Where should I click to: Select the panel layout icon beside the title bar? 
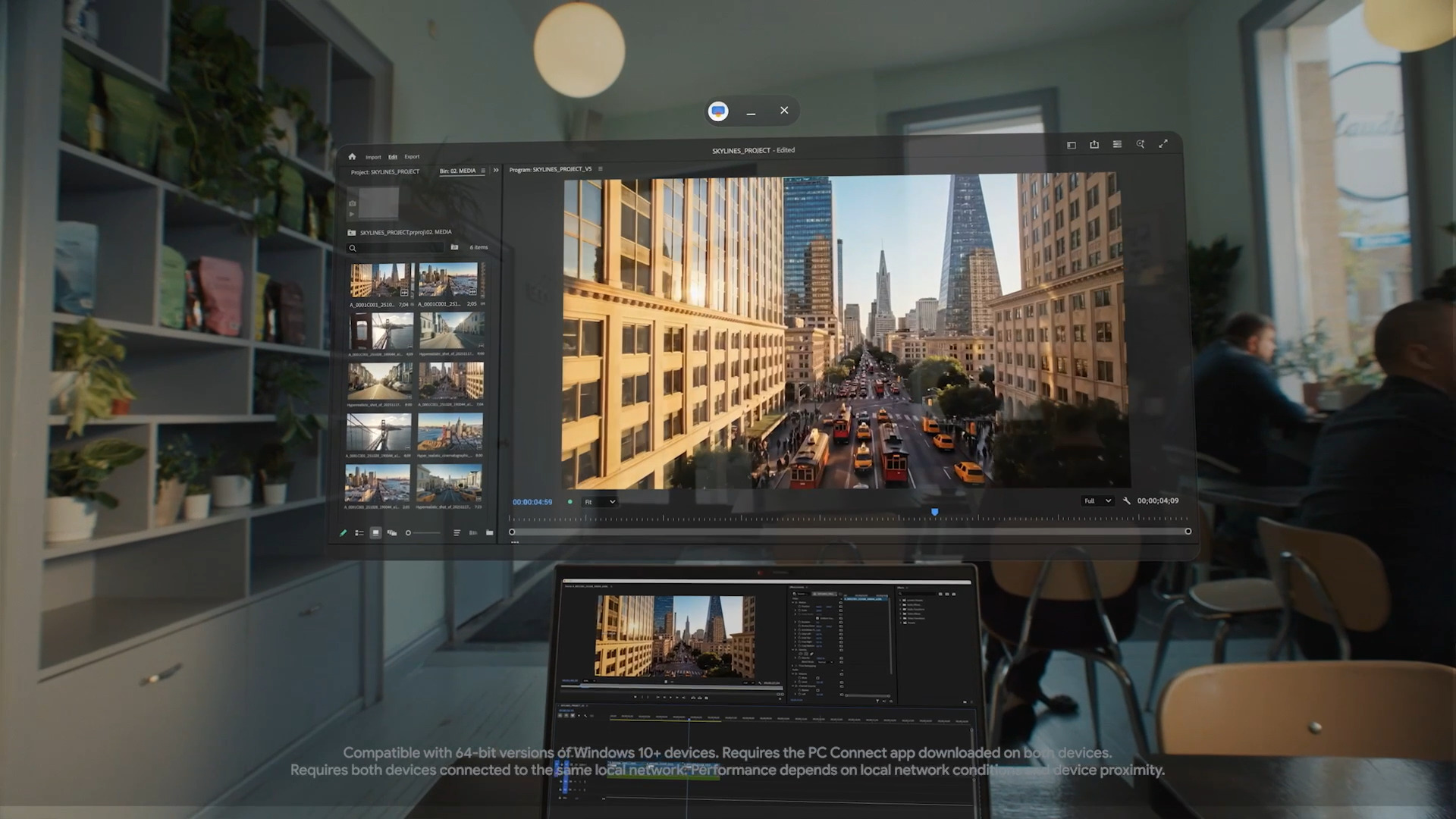coord(1072,144)
